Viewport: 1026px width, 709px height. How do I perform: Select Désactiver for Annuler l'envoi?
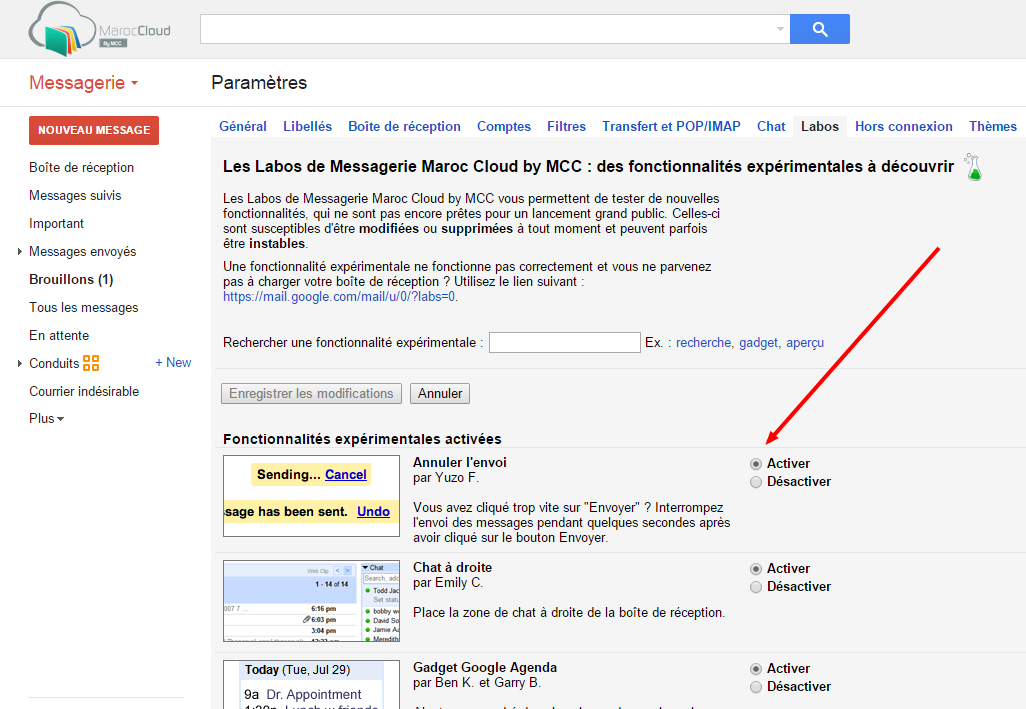(x=756, y=482)
